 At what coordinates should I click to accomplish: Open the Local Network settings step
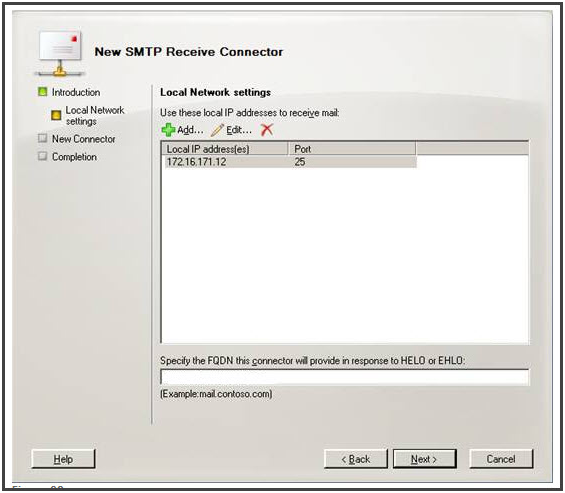click(x=95, y=116)
